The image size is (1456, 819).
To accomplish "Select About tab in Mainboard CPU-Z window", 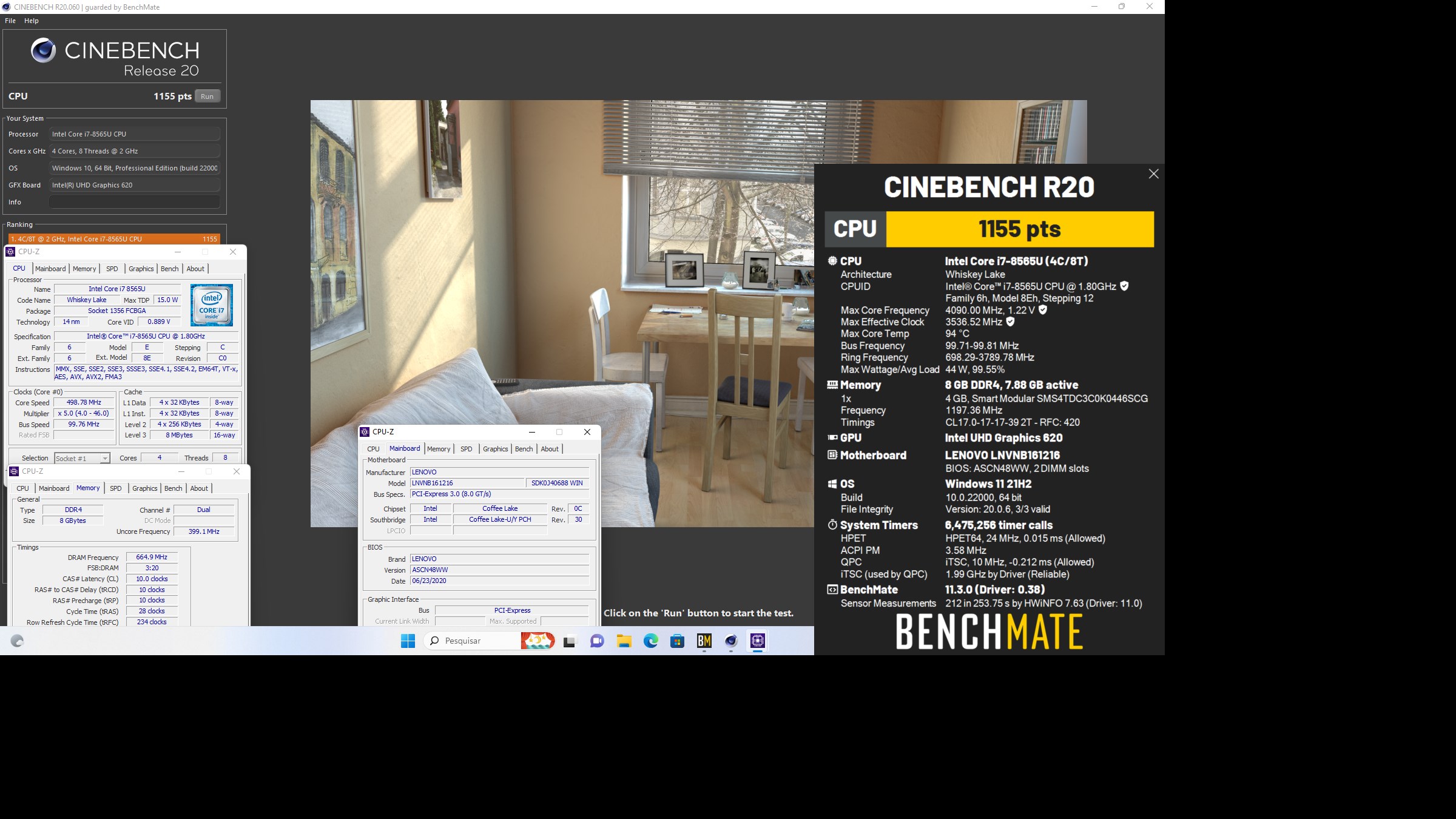I will click(x=550, y=449).
